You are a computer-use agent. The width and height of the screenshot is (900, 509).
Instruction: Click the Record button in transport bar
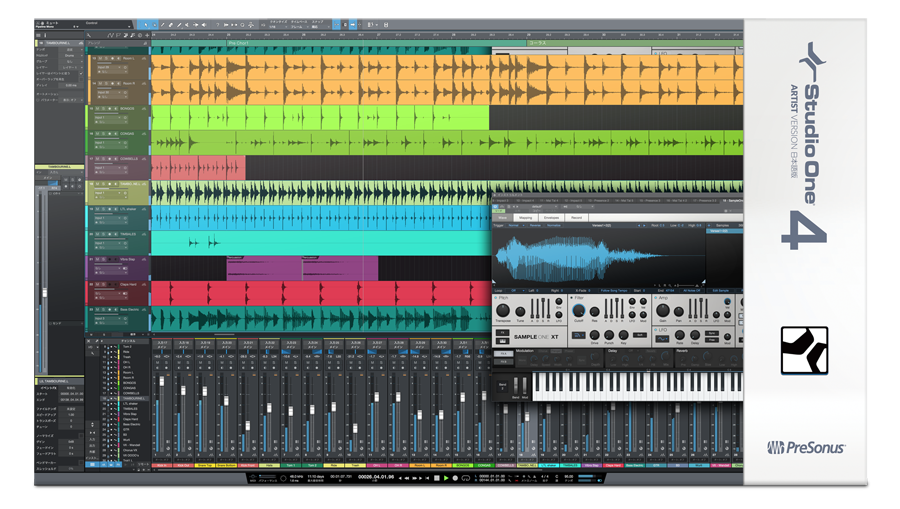tap(455, 478)
